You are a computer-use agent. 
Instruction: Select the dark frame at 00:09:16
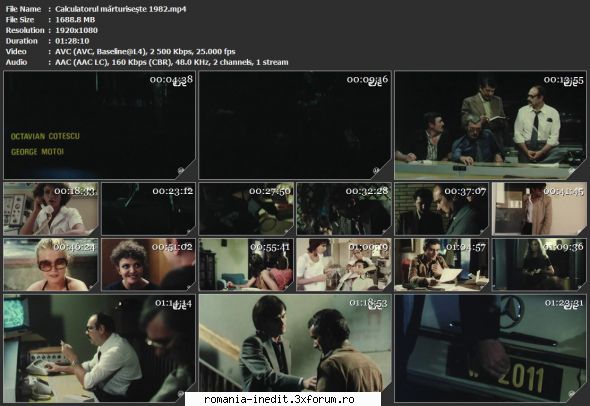click(295, 125)
